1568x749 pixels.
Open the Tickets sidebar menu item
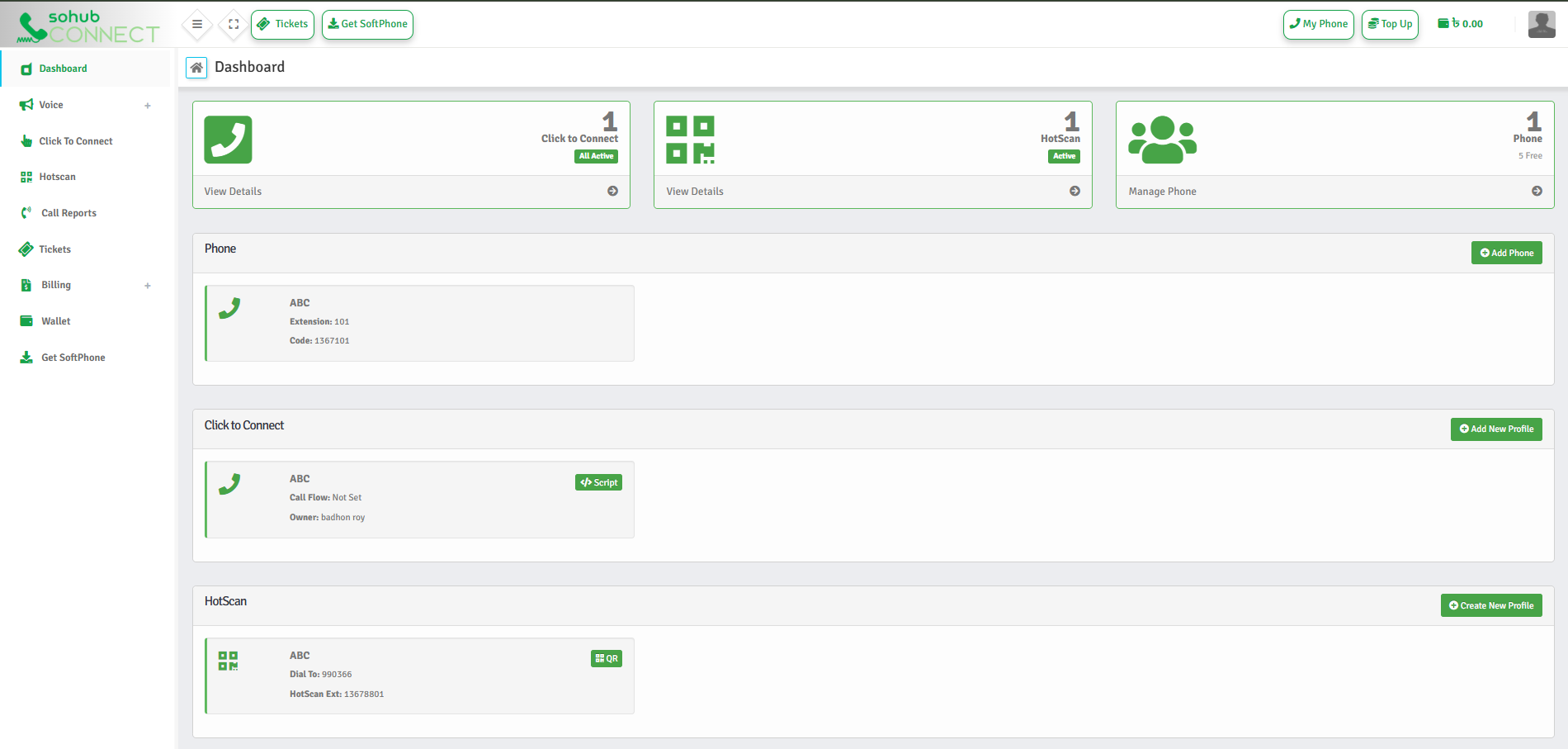(54, 249)
